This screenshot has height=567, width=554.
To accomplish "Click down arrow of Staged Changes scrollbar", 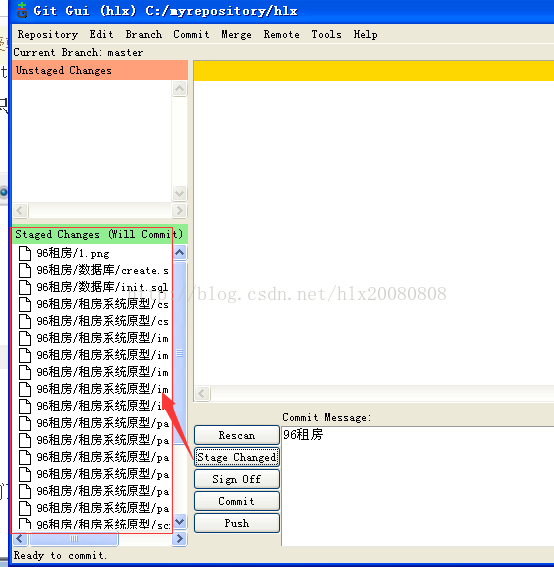I will pos(180,521).
